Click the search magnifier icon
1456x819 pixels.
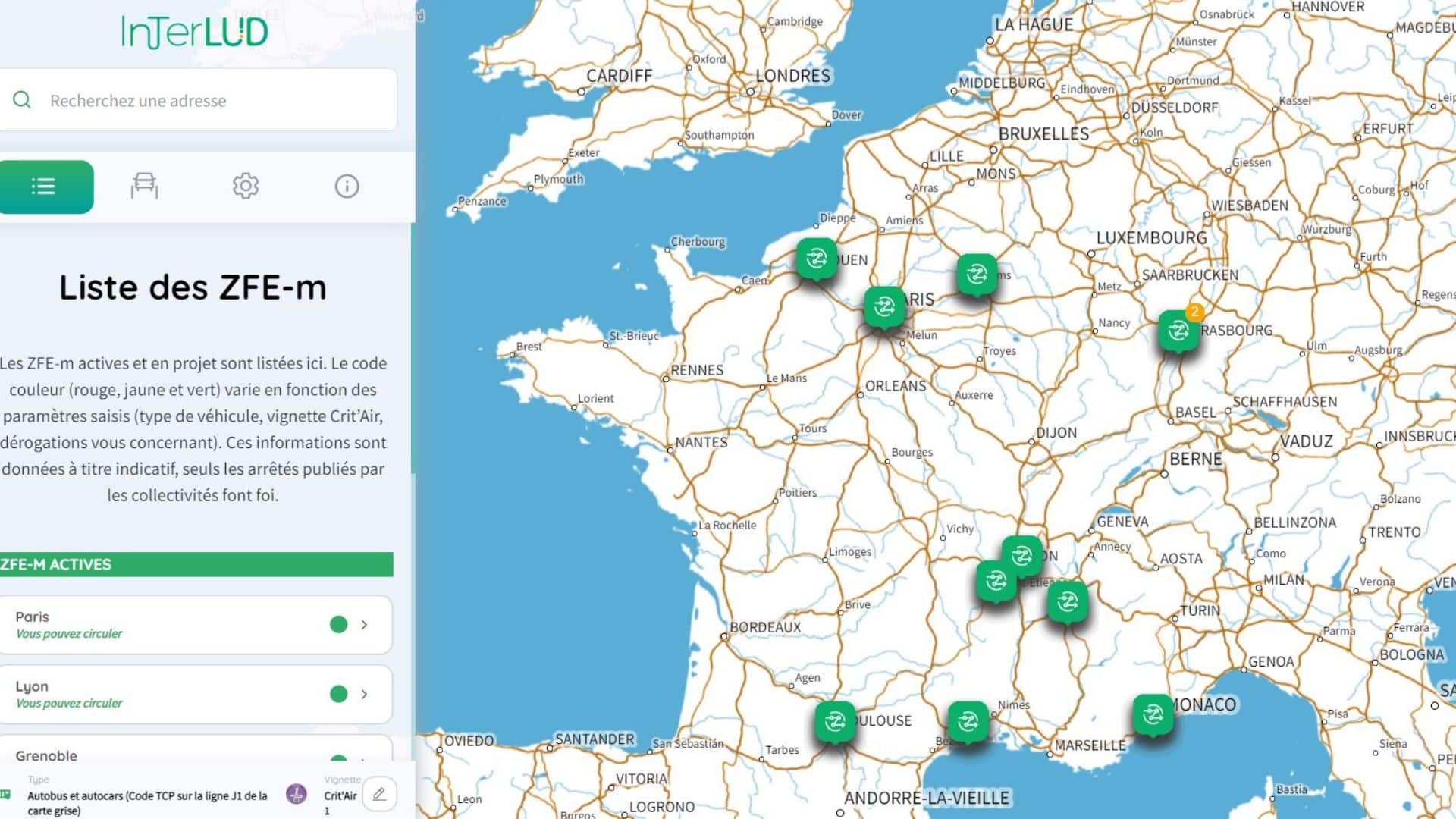click(x=22, y=100)
